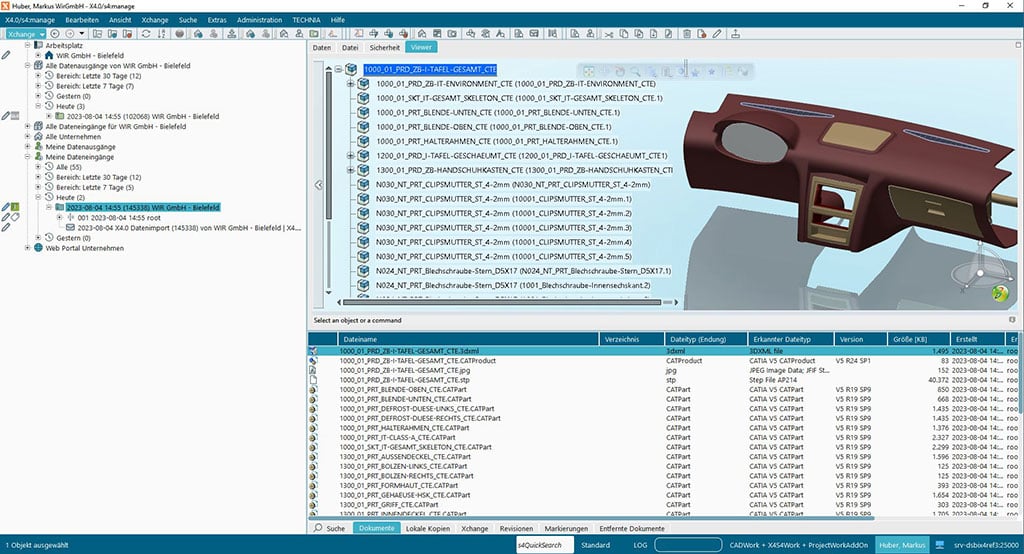This screenshot has height=554, width=1024.
Task: Click the green globe icon in the viewer corner
Action: (x=1000, y=293)
